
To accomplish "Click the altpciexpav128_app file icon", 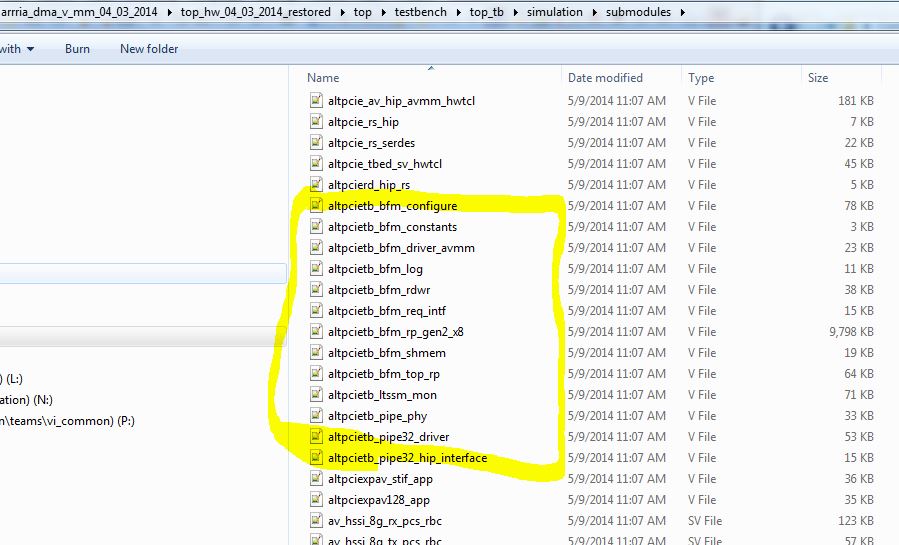I will pos(316,500).
